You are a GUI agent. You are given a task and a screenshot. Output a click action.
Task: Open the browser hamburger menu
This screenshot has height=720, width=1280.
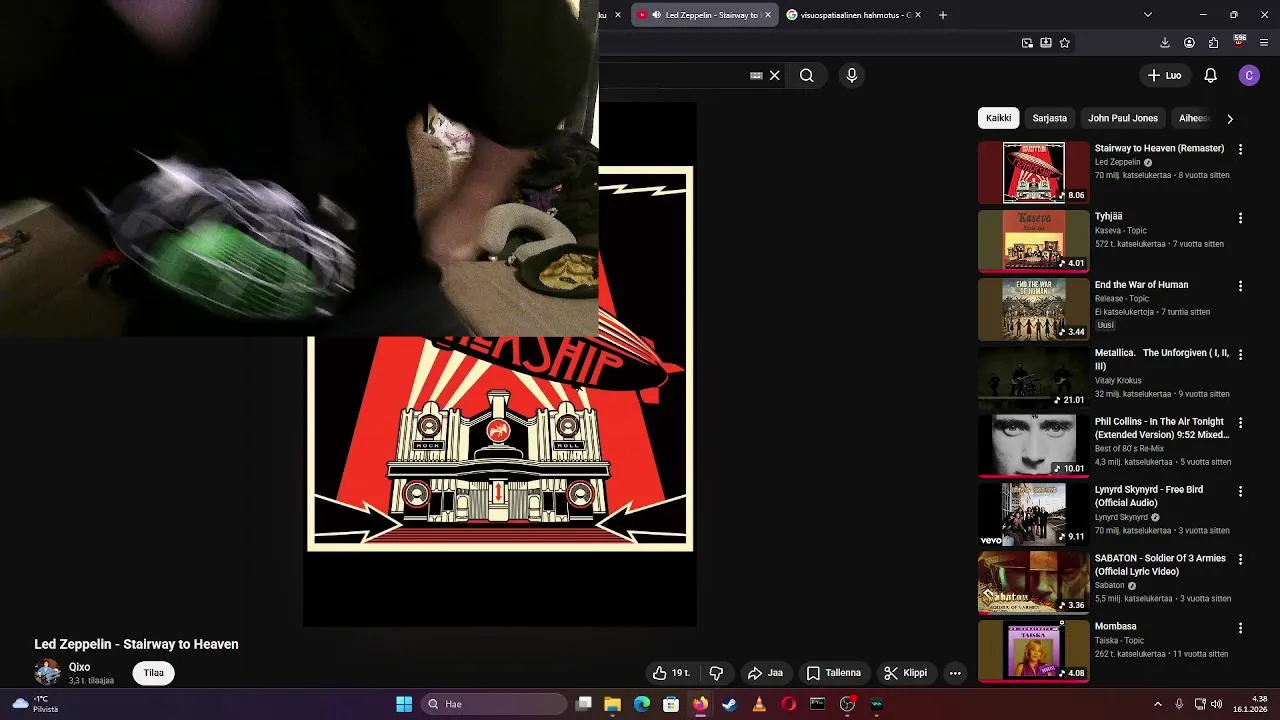[x=1264, y=43]
